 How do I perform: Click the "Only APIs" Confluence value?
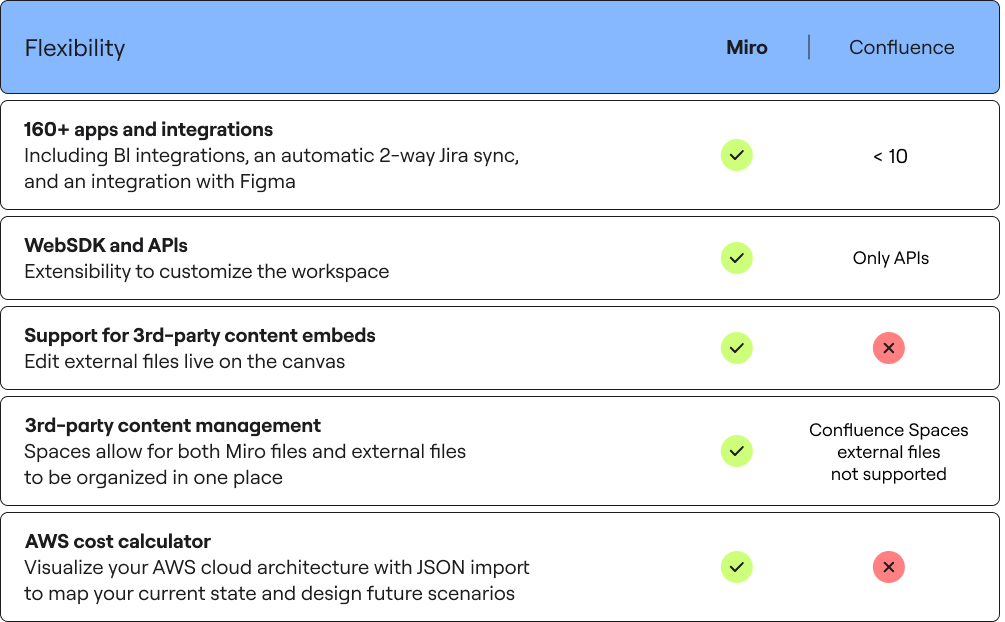click(x=890, y=258)
